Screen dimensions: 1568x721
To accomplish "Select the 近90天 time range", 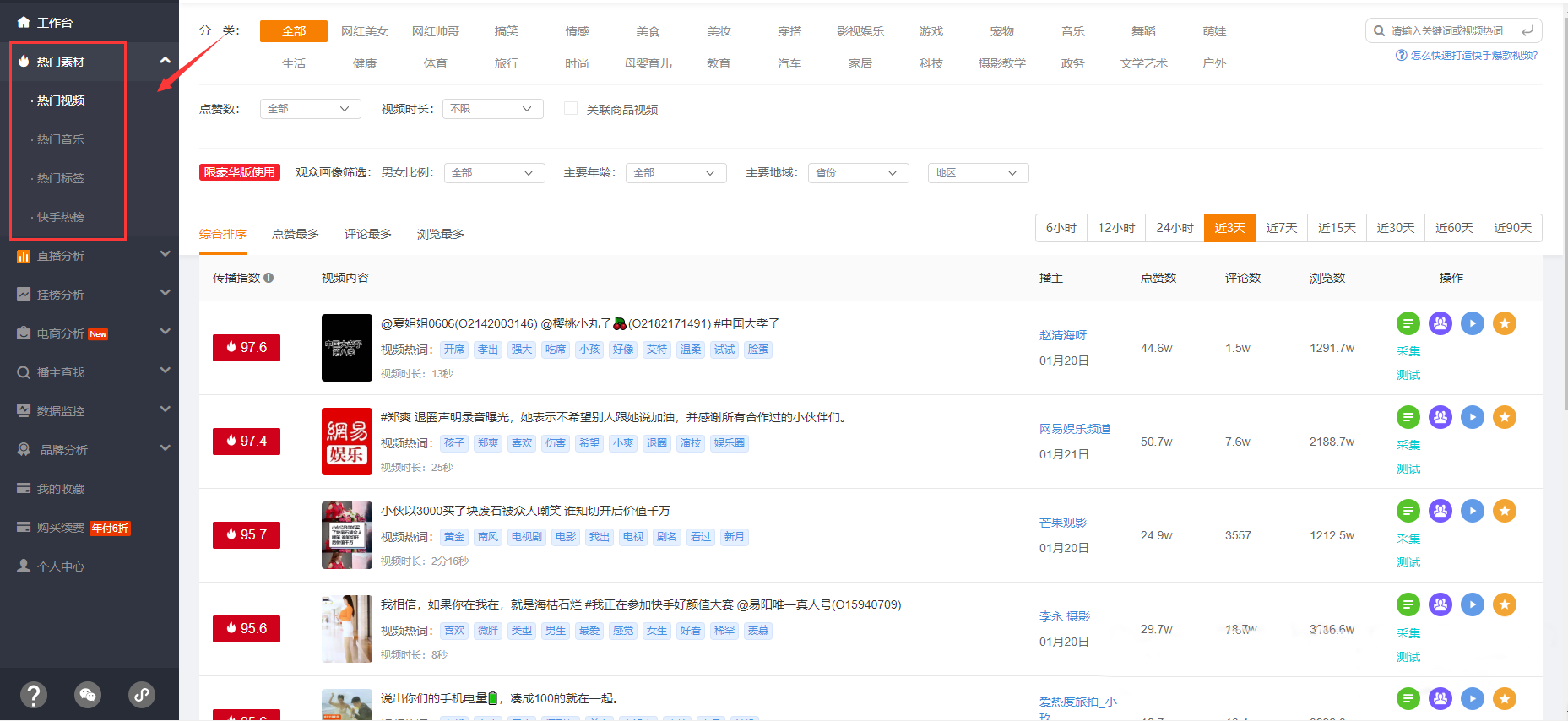I will point(1512,228).
